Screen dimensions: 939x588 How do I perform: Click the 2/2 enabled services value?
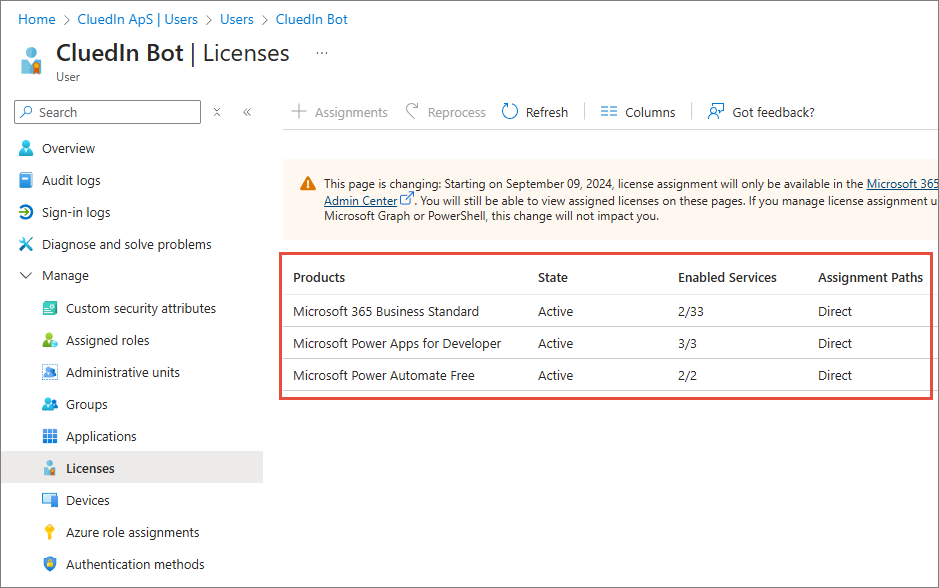pos(687,375)
